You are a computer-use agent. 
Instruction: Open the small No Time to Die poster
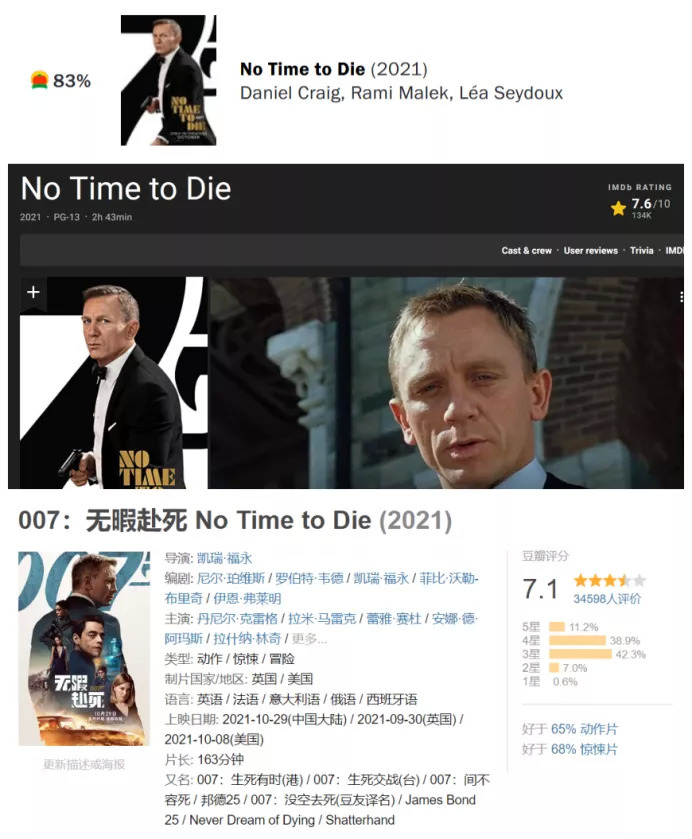coord(169,80)
